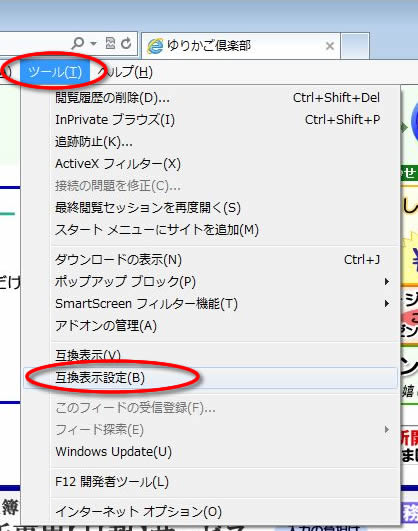Image resolution: width=418 pixels, height=531 pixels.
Task: Expand ポップアップ ブロック(P) submenu arrow
Action: [386, 281]
